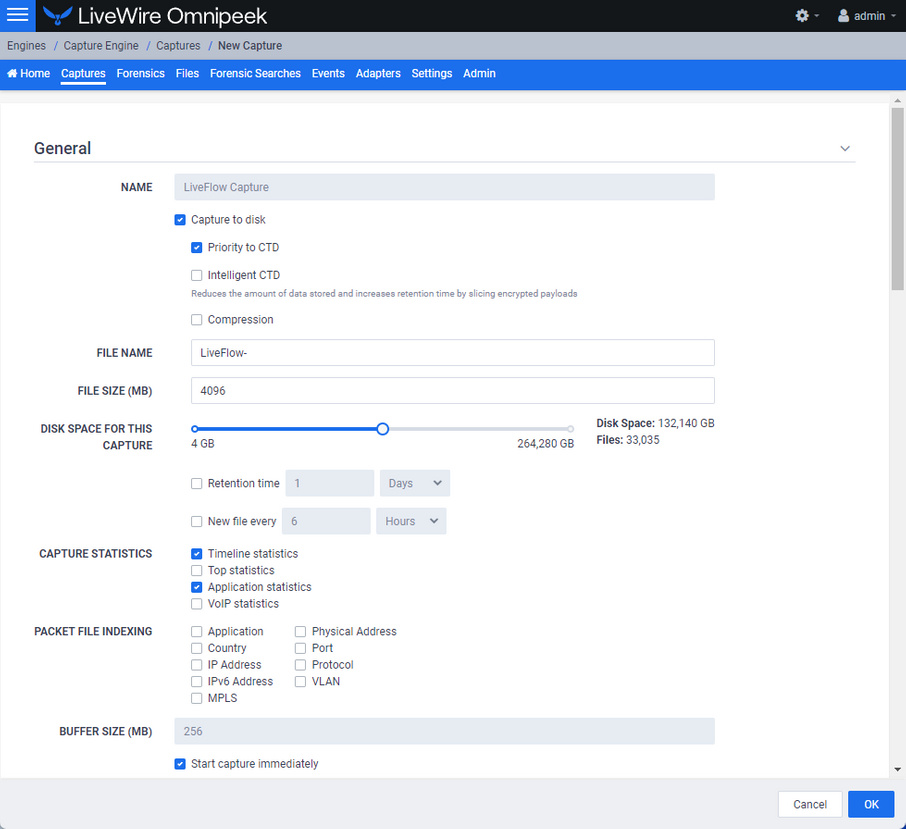Enable VLAN indexing
Screen dimensions: 906x829
[300, 682]
